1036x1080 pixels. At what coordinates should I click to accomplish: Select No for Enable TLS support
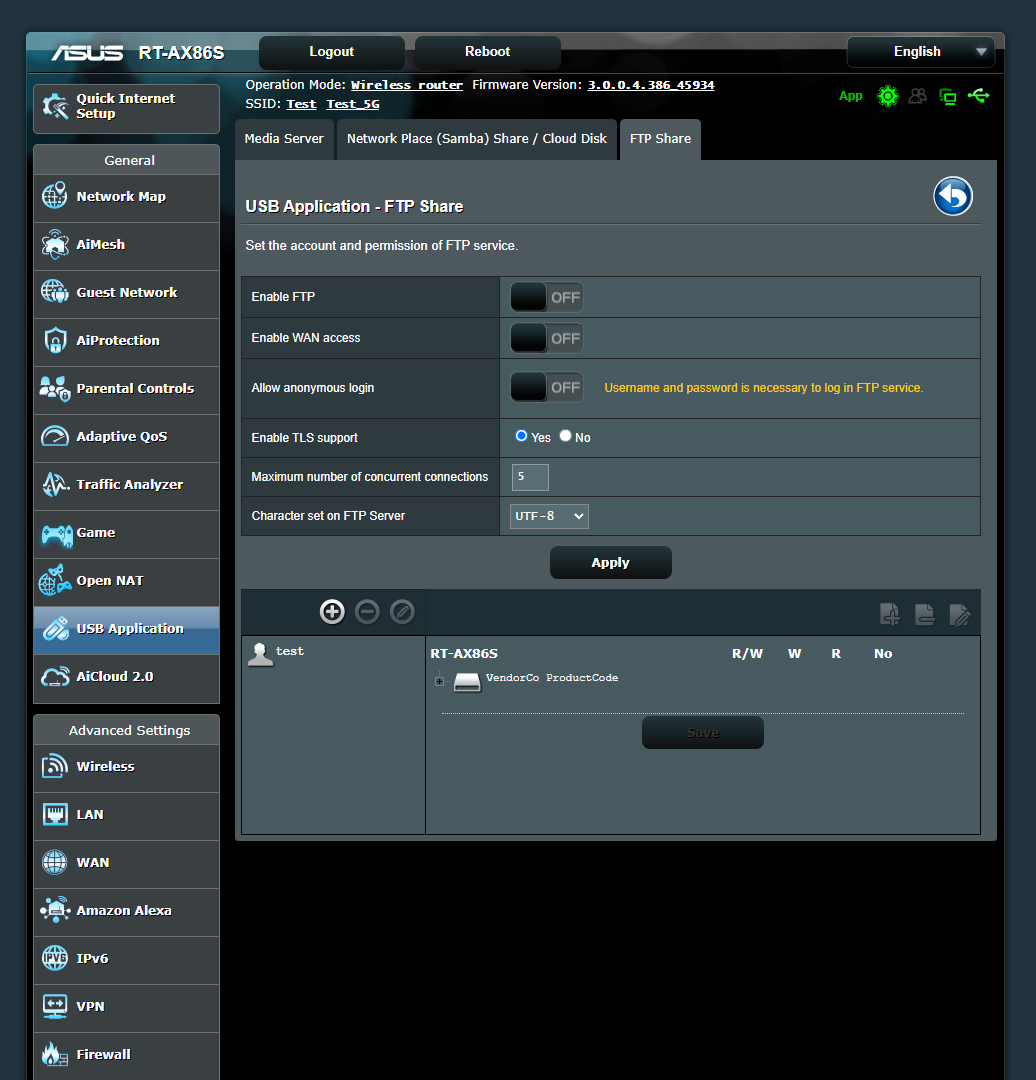tap(566, 436)
